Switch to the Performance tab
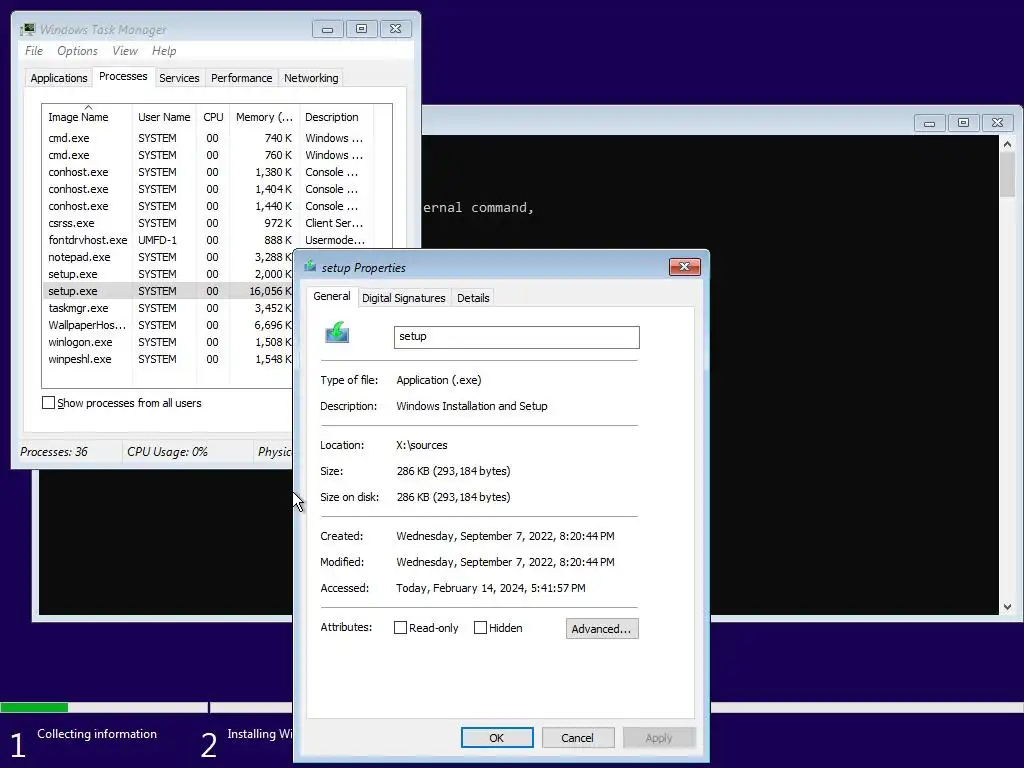This screenshot has height=768, width=1024. (242, 78)
